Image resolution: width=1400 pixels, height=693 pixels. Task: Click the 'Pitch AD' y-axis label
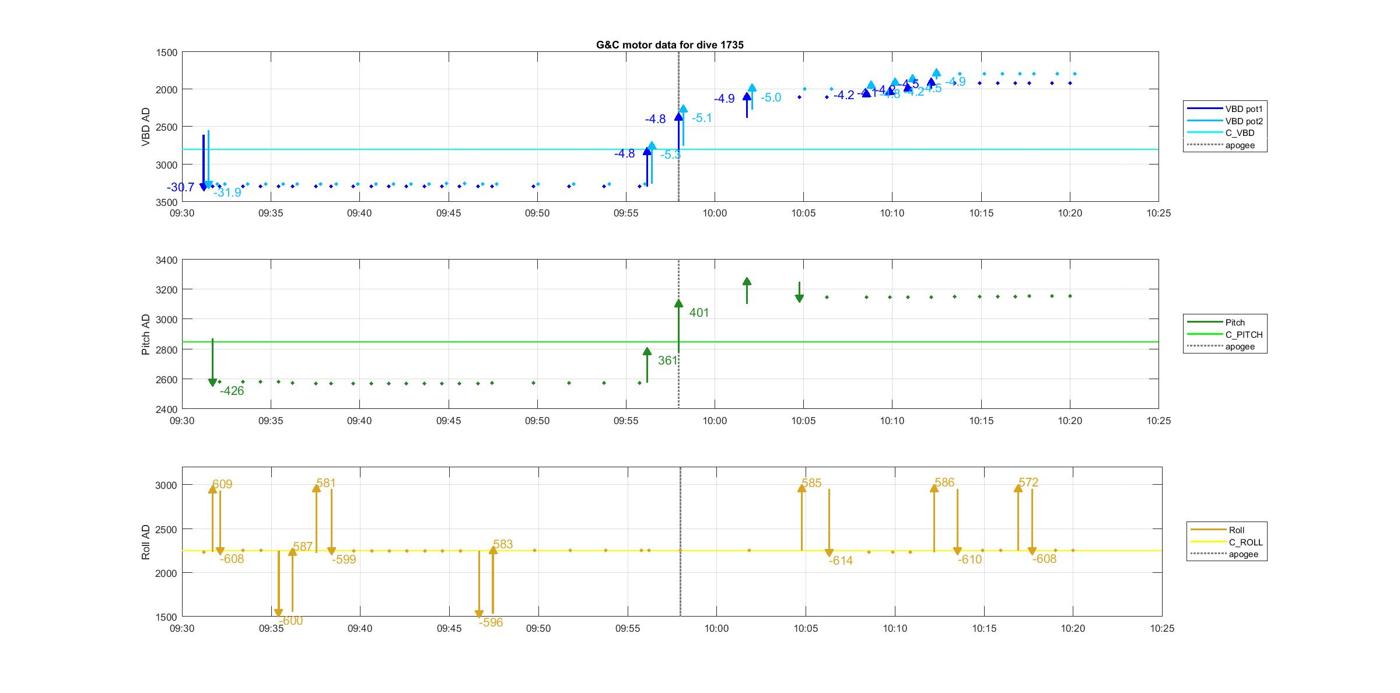[146, 335]
